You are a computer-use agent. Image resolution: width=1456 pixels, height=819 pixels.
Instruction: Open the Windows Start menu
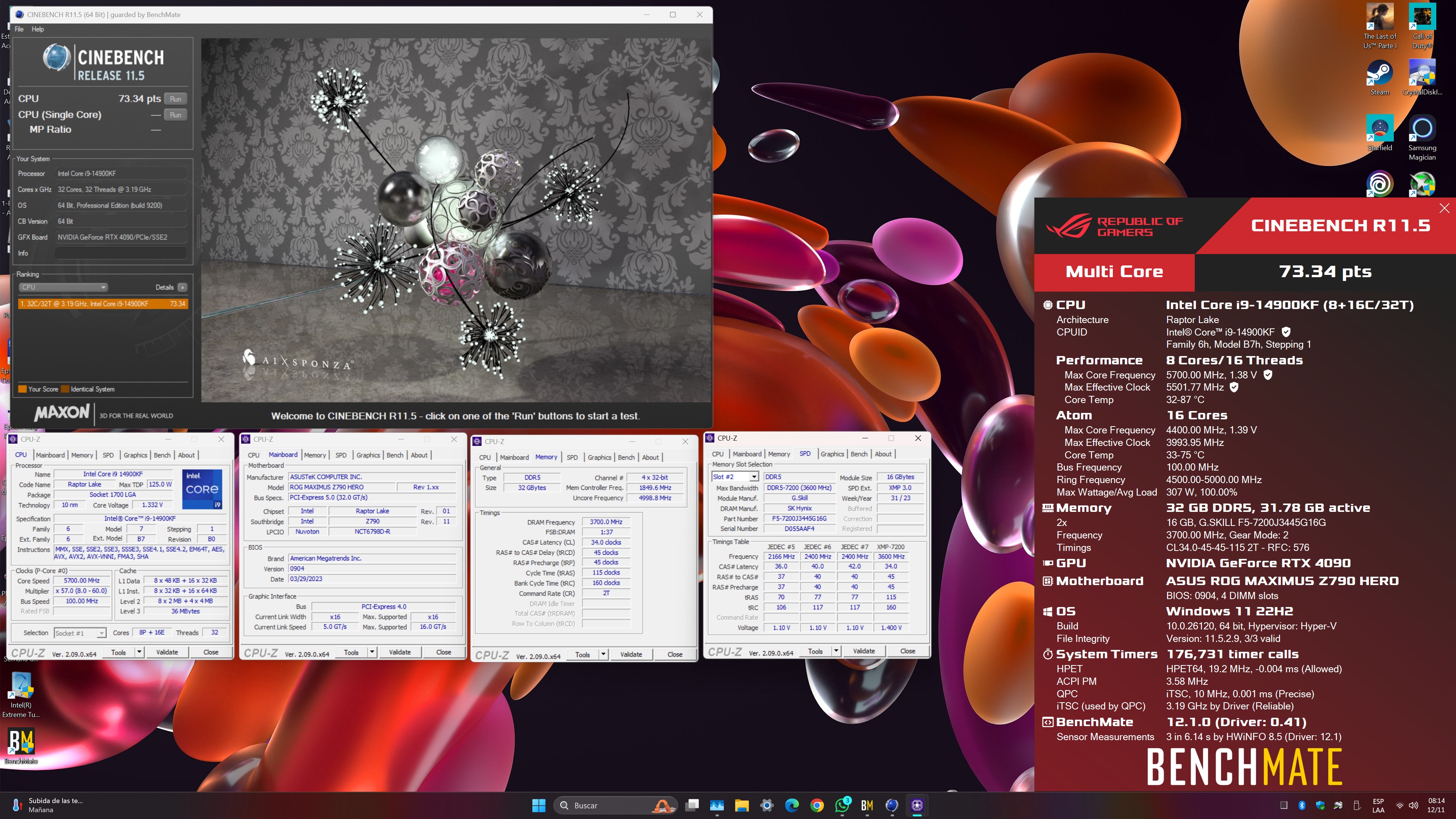click(539, 805)
